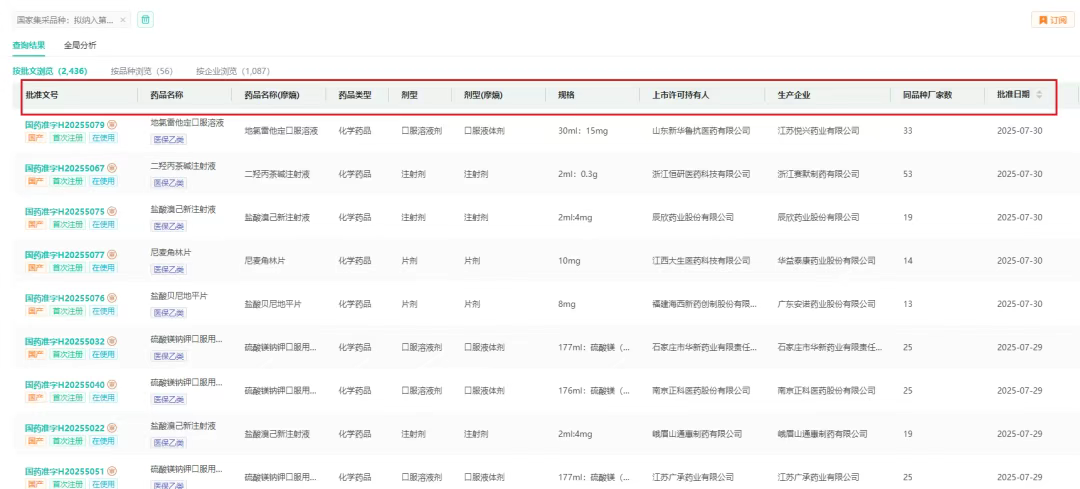Viewport: 1080px width, 489px height.
Task: Open approval number 国药准字H20255032
Action: [x=65, y=342]
